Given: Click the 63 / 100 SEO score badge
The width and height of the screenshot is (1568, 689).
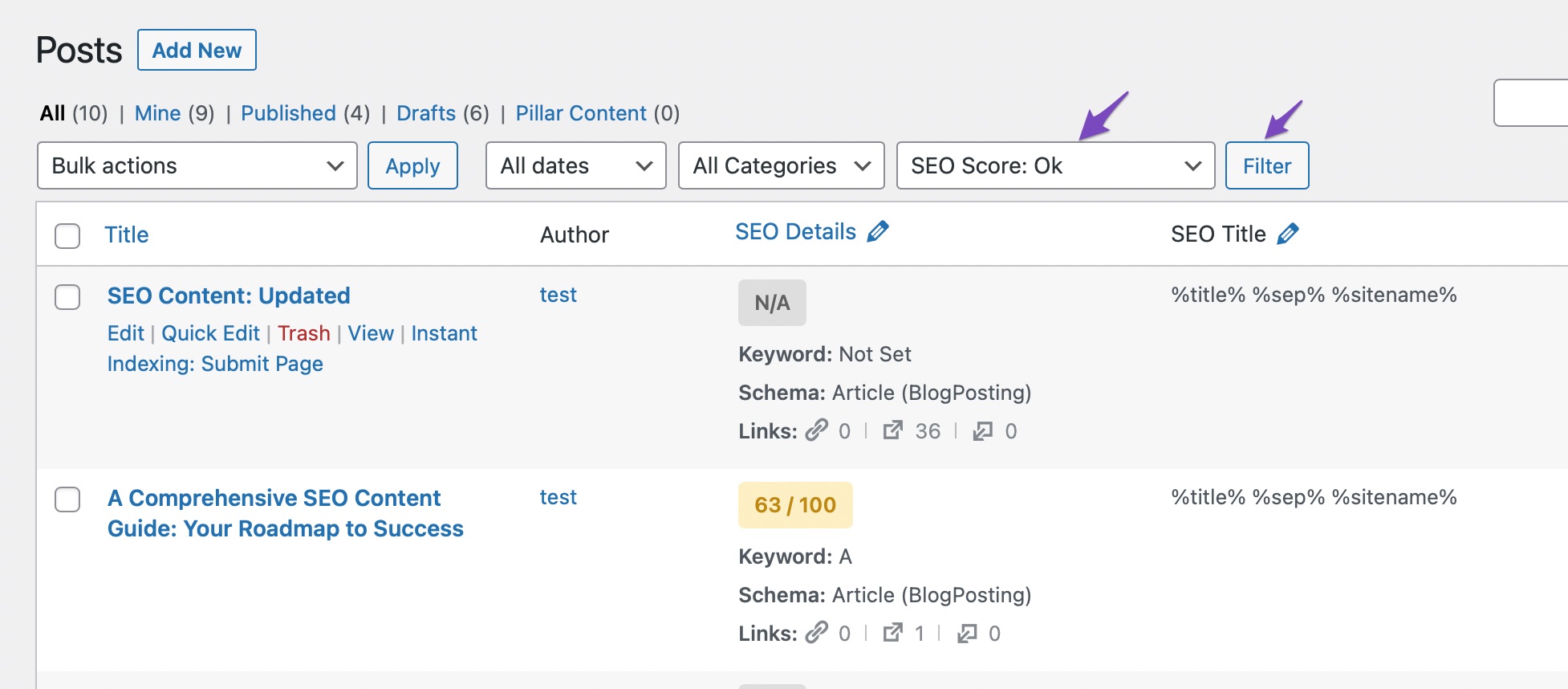Looking at the screenshot, I should (x=795, y=505).
